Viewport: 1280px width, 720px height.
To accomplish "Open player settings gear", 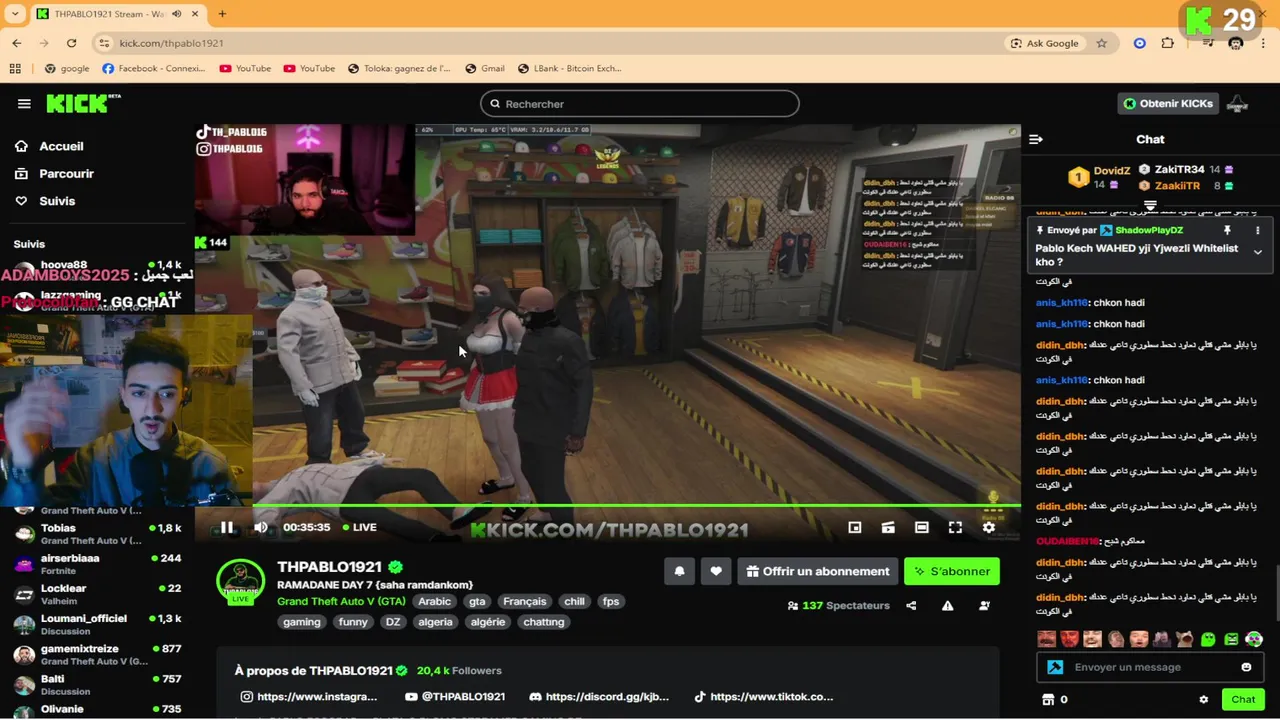I will pyautogui.click(x=989, y=527).
